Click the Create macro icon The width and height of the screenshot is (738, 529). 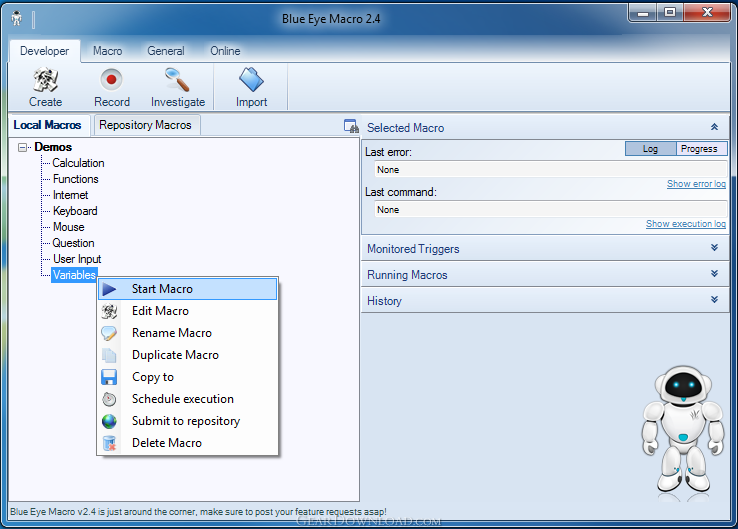point(45,80)
